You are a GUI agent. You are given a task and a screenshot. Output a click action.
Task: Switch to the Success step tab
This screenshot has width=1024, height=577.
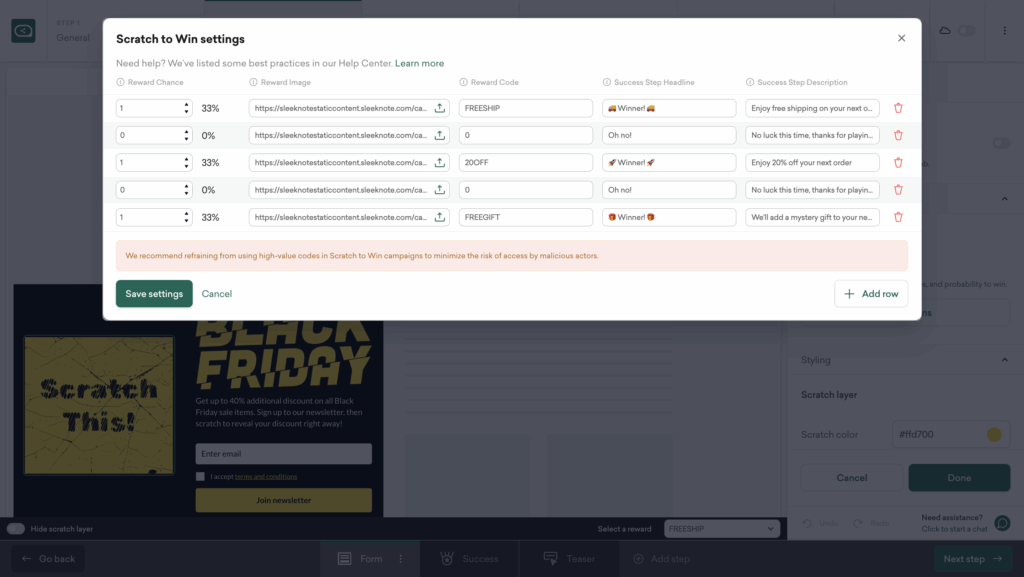coord(470,559)
